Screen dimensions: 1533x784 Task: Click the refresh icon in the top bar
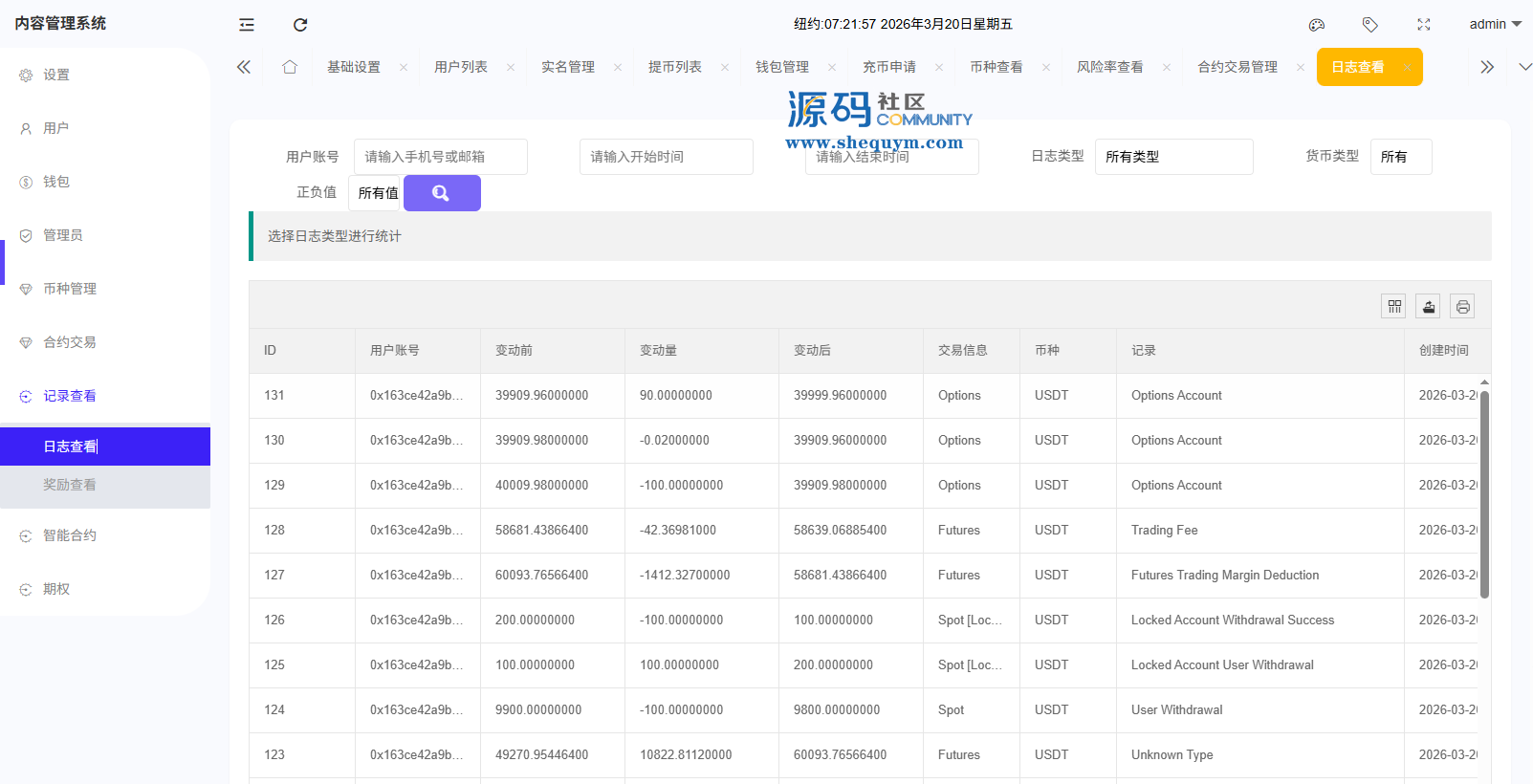click(300, 25)
